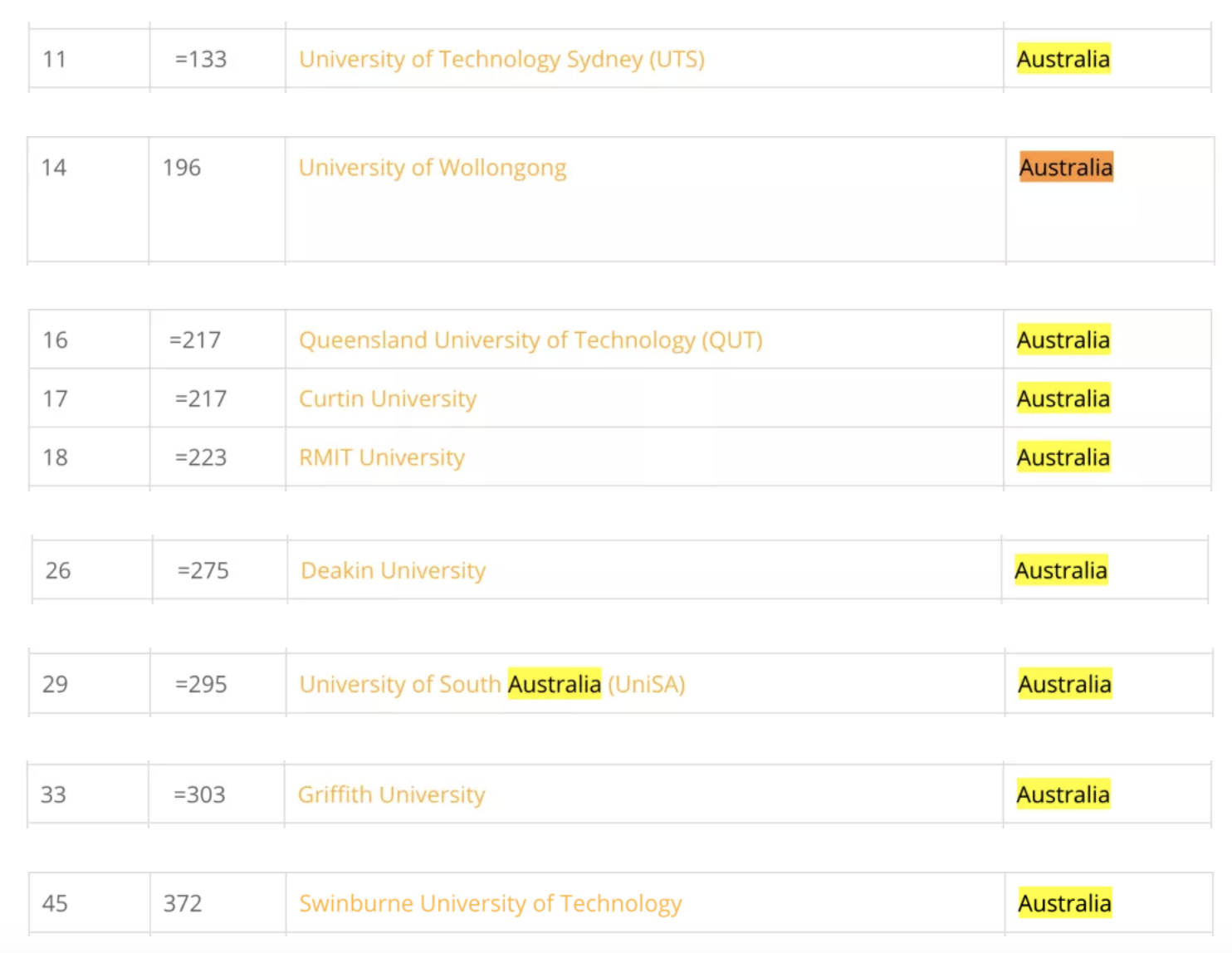Click the number 26 cell
Image resolution: width=1232 pixels, height=953 pixels.
pyautogui.click(x=58, y=571)
